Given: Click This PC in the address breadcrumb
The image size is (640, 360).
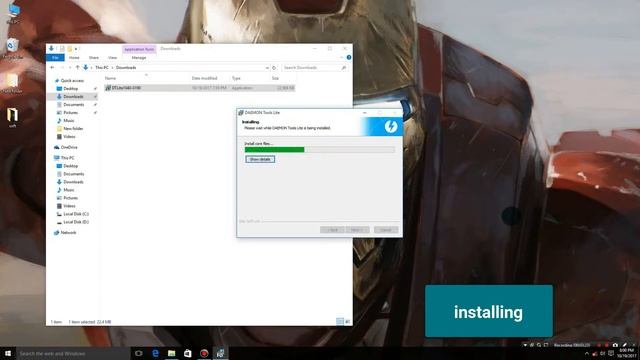Looking at the screenshot, I should coord(102,67).
